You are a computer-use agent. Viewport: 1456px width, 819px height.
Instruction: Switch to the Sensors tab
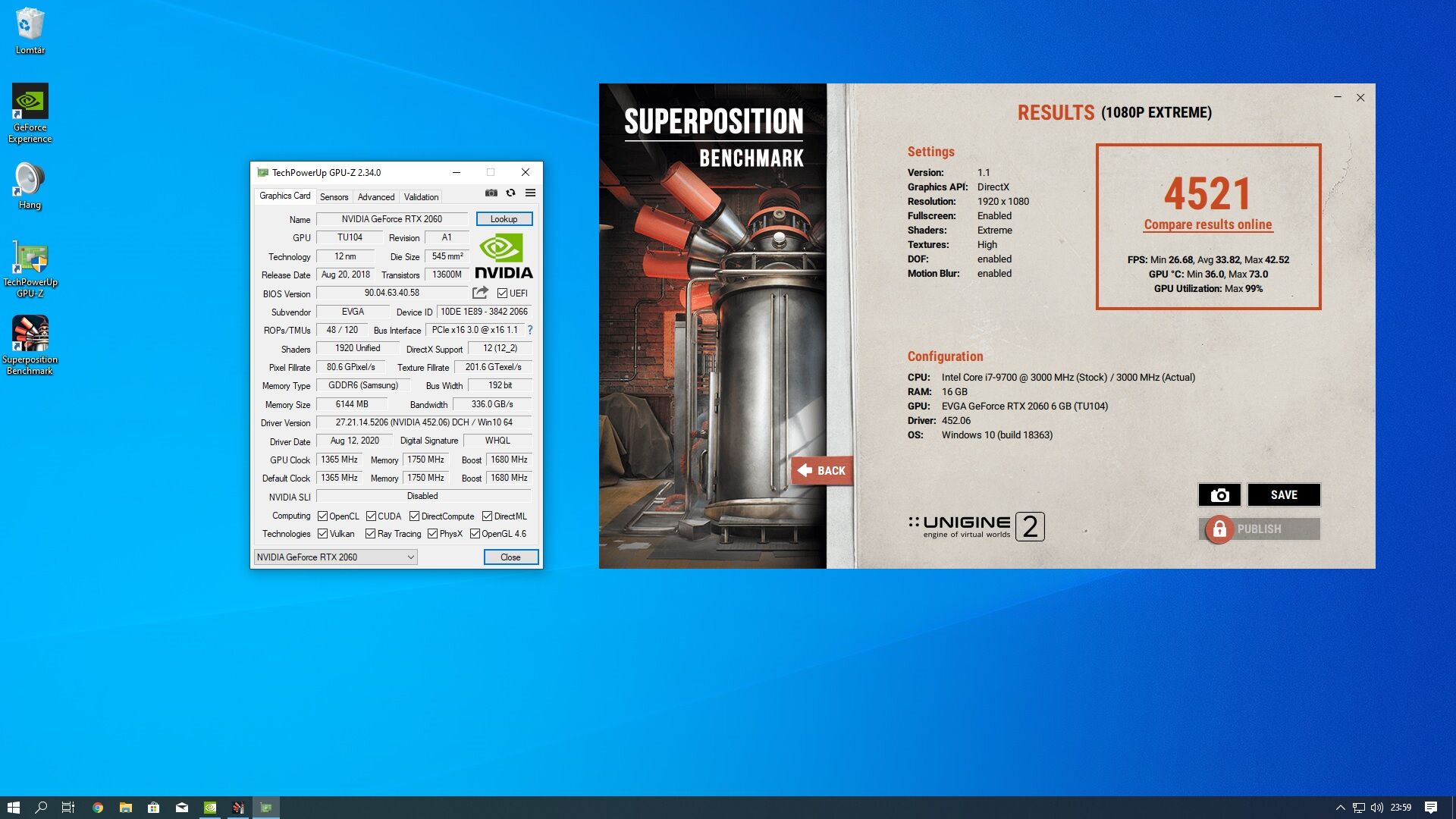(334, 197)
